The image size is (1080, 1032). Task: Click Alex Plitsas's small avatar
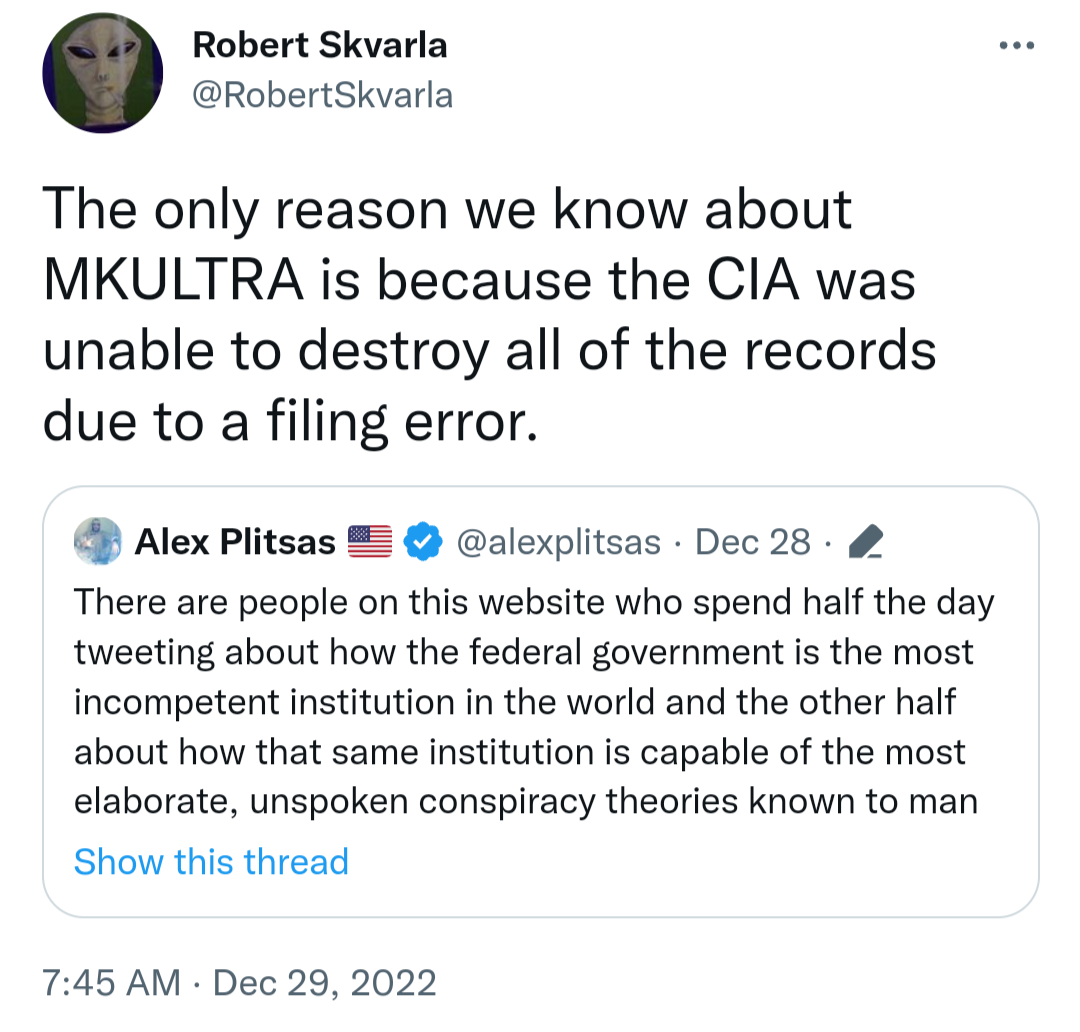coord(98,541)
